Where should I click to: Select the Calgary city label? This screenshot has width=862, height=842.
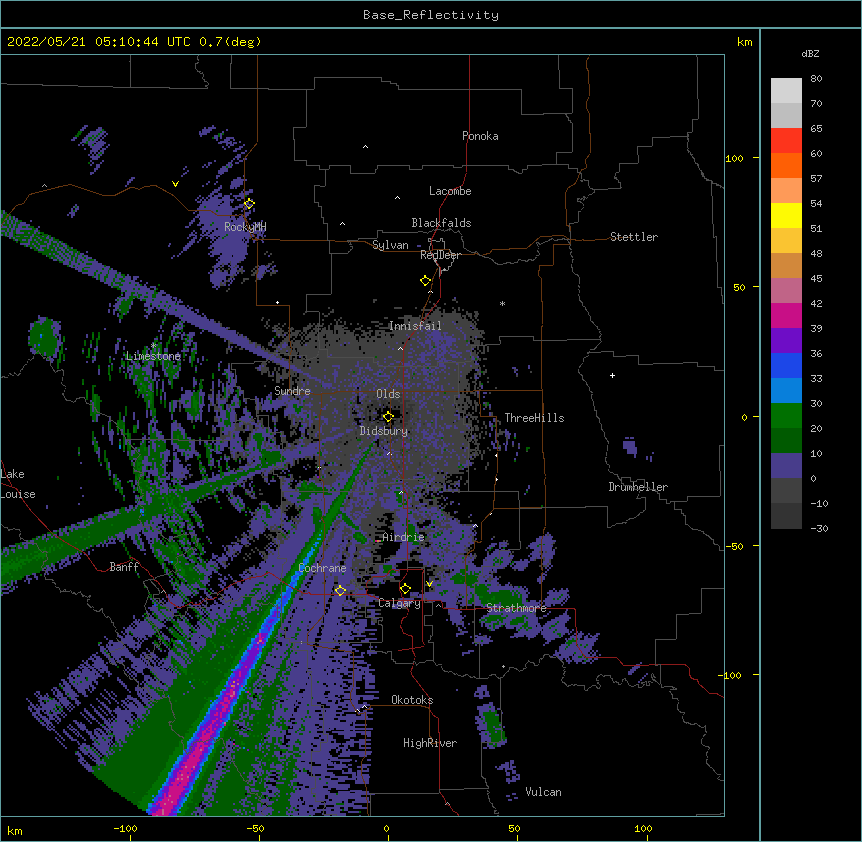click(400, 603)
